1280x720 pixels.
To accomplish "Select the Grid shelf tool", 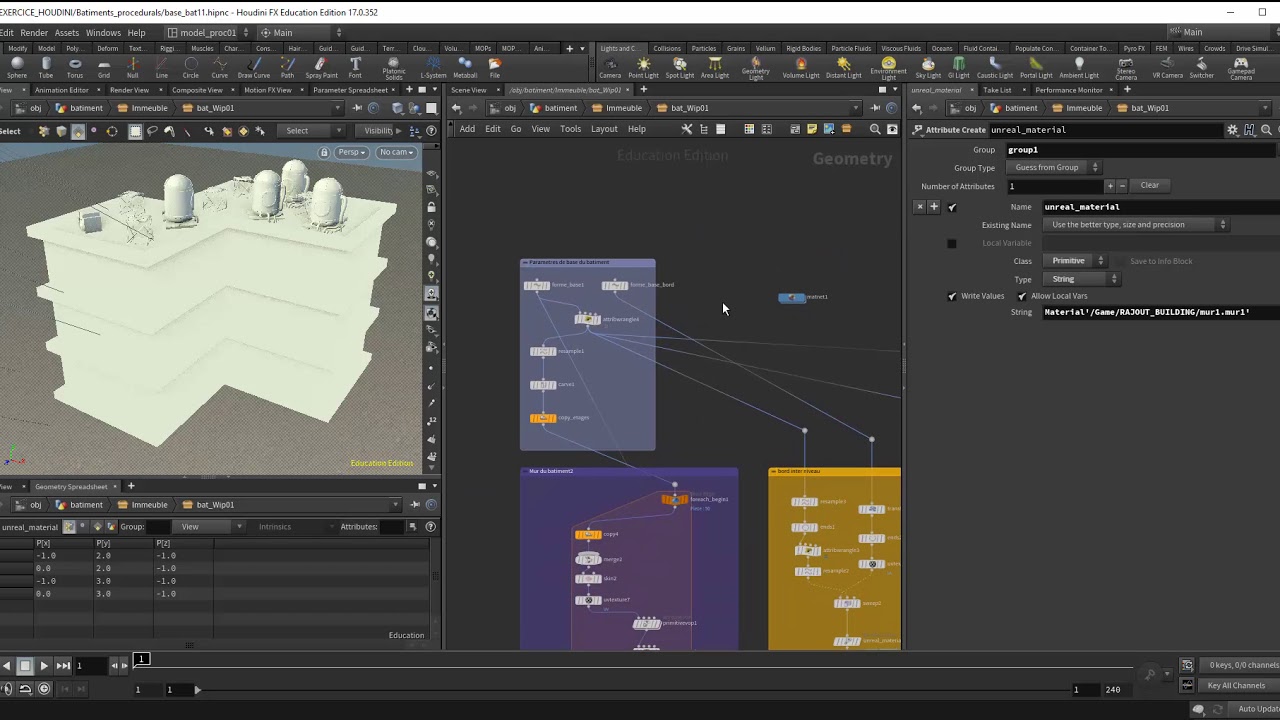I will (x=104, y=68).
